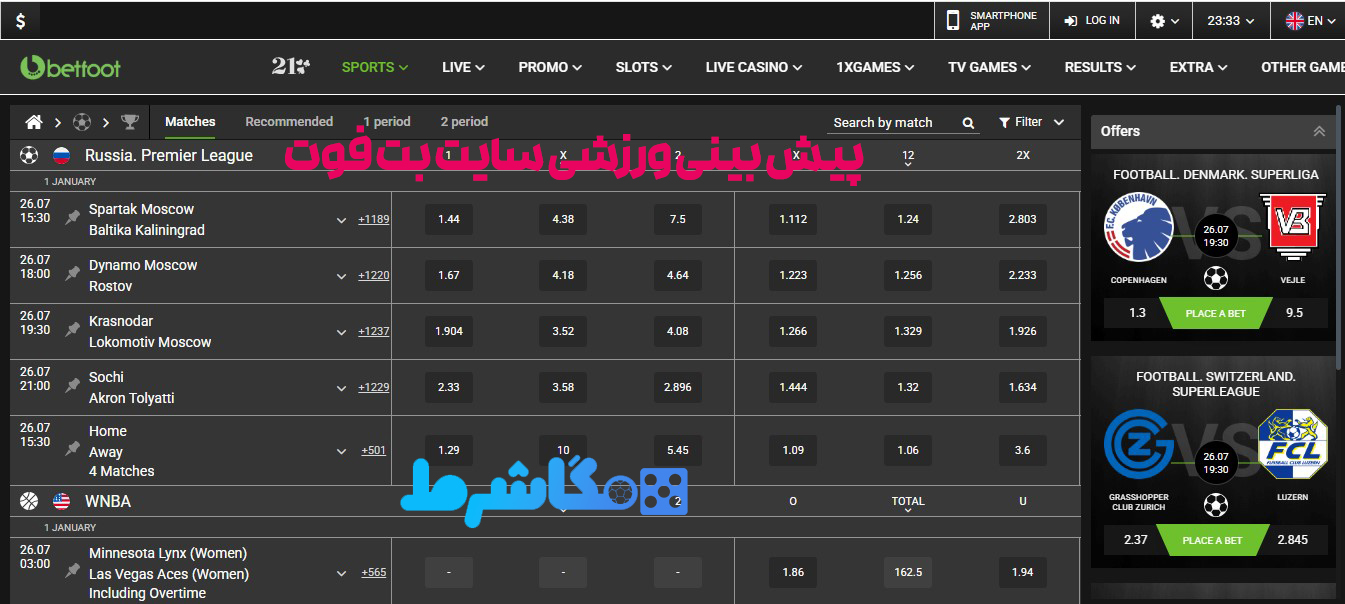
Task: Open the 1XGAMES menu
Action: pyautogui.click(x=875, y=67)
